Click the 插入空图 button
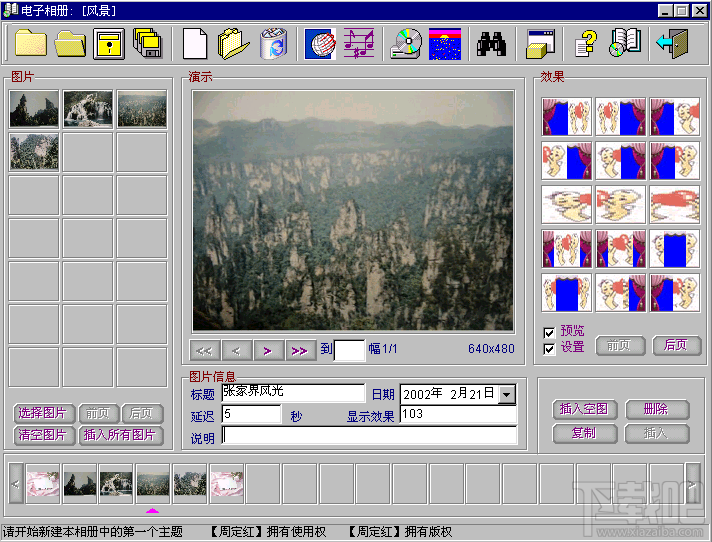 click(x=584, y=409)
